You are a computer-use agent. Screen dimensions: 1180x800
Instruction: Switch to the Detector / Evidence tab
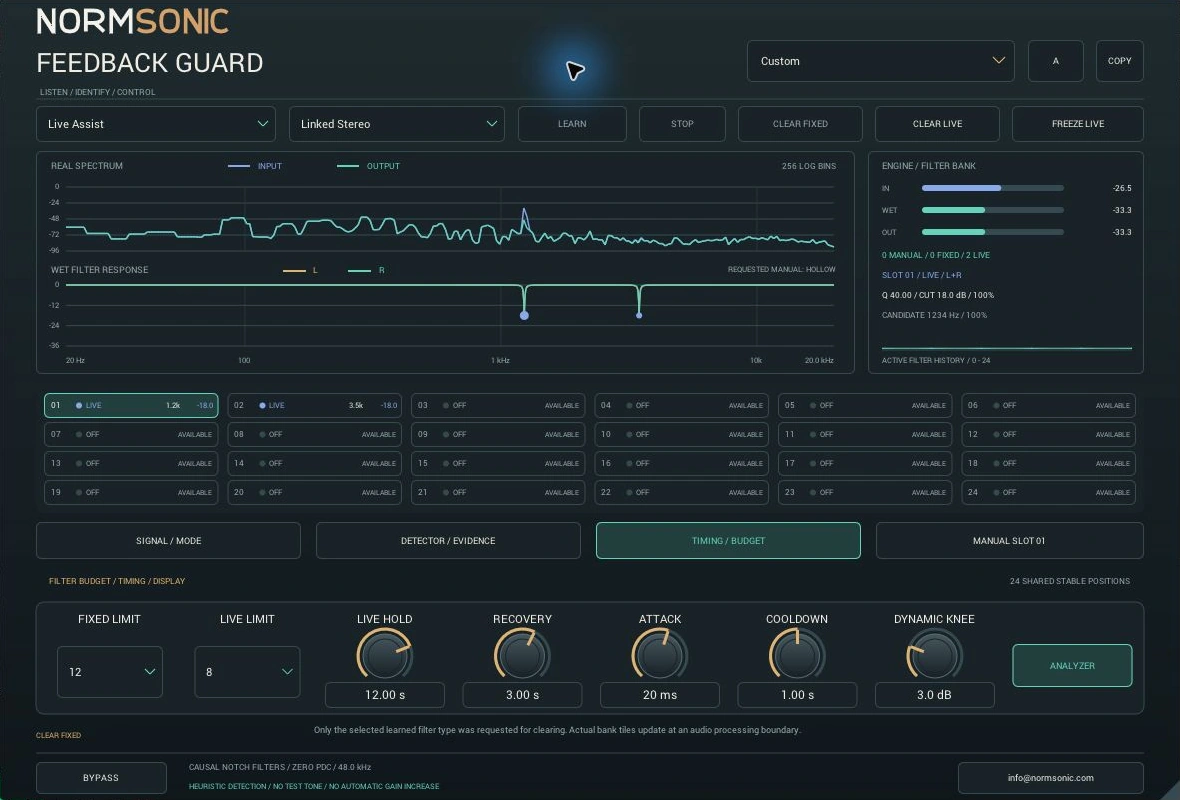point(448,540)
